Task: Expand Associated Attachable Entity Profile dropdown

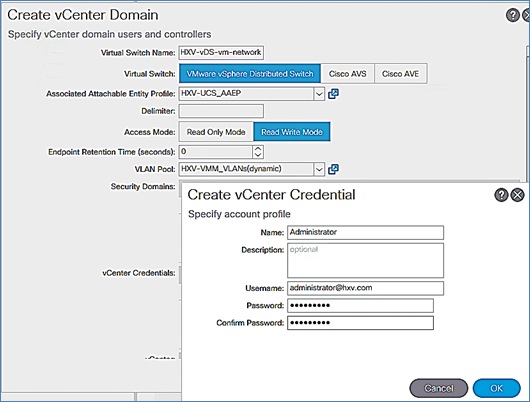Action: click(319, 94)
